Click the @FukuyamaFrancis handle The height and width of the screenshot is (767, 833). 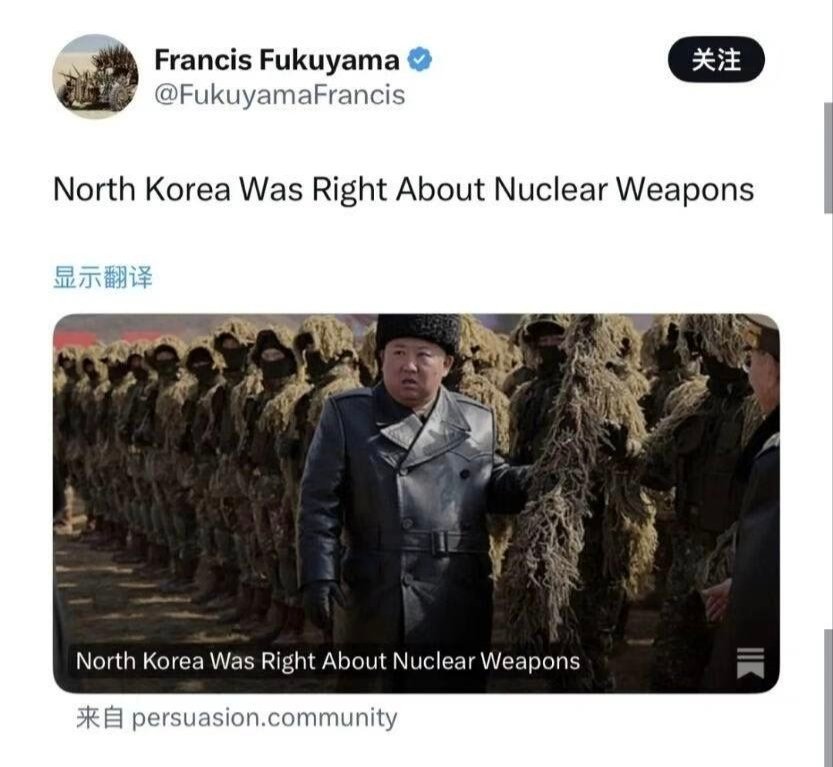279,95
